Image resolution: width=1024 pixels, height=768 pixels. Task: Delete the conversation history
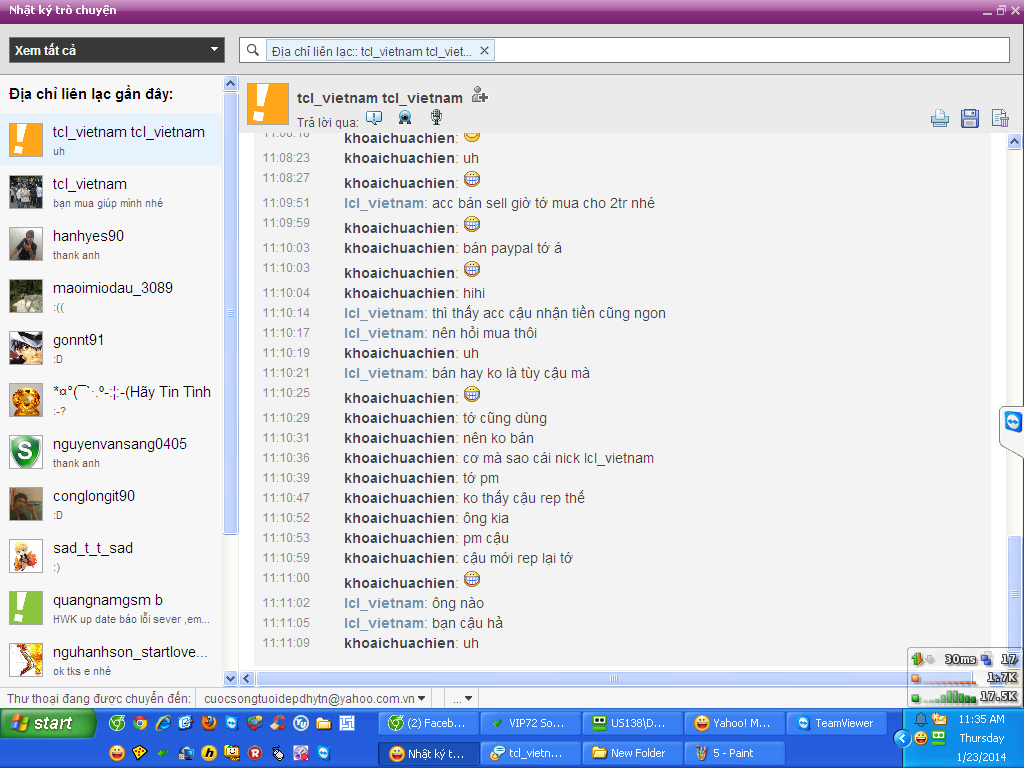pos(1000,118)
